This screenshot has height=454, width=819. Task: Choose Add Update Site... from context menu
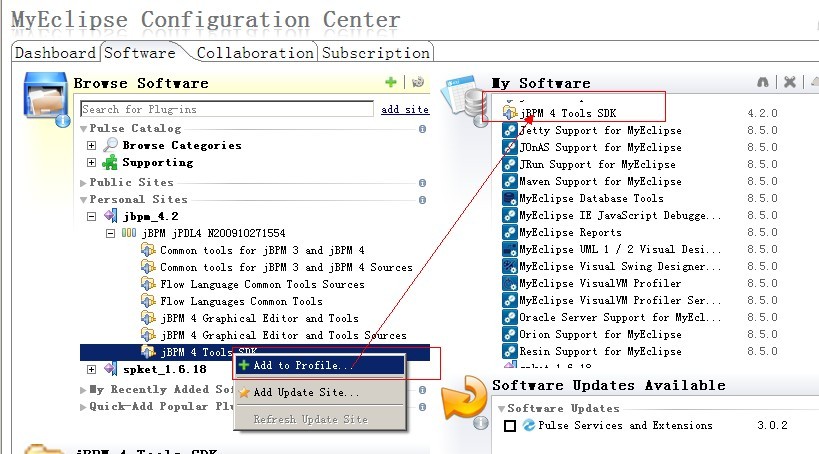pyautogui.click(x=320, y=392)
